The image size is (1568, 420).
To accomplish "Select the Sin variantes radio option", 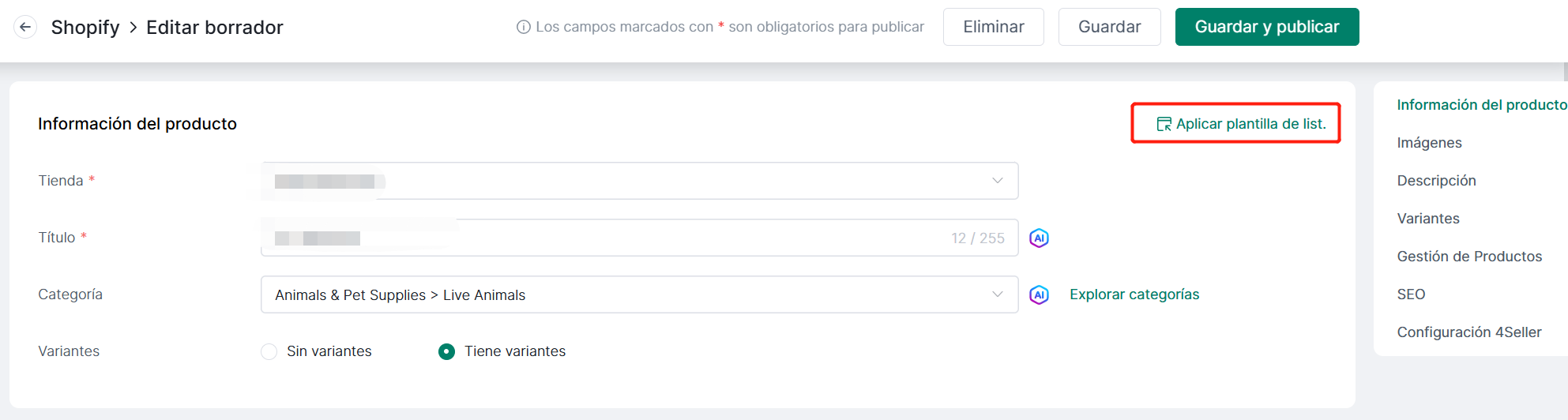I will (x=269, y=351).
